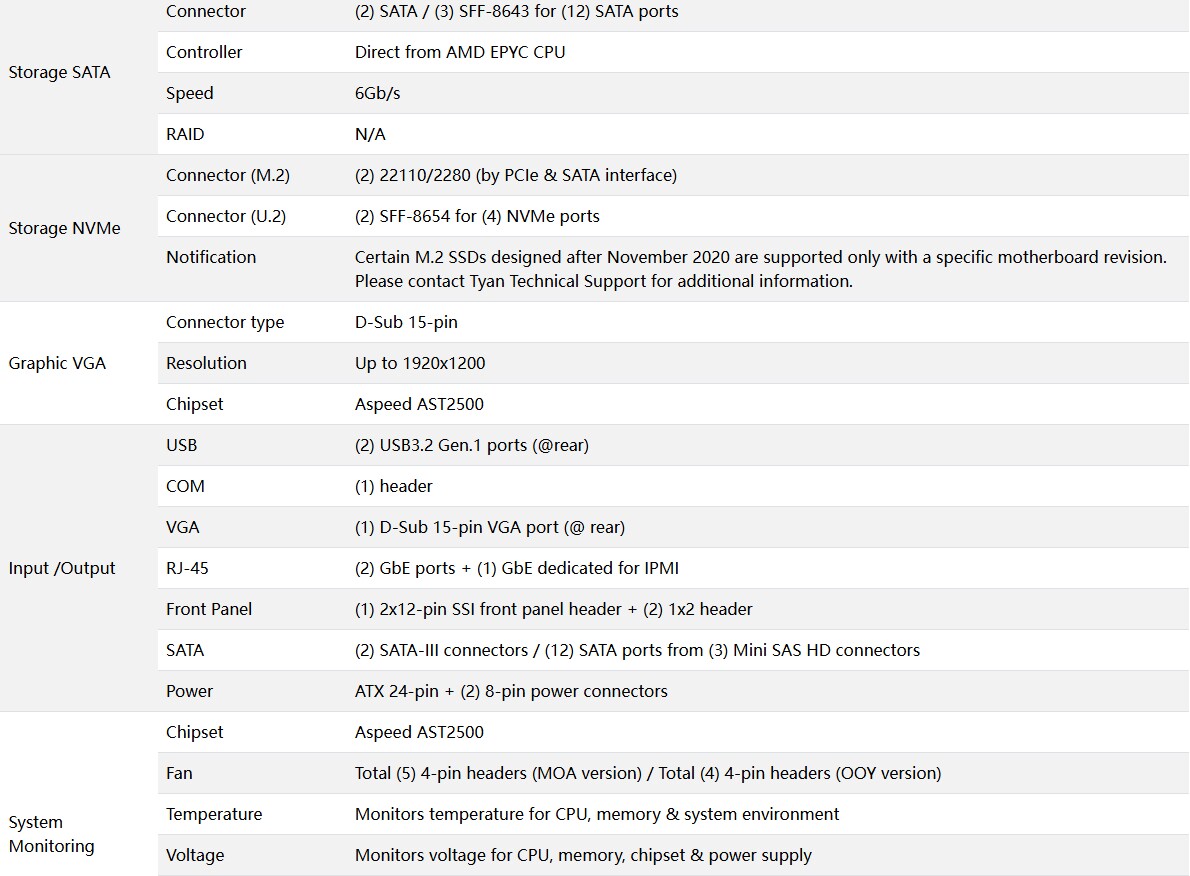Screen dimensions: 1190x876
Task: Click the 6Gb/s speed value
Action: (378, 93)
